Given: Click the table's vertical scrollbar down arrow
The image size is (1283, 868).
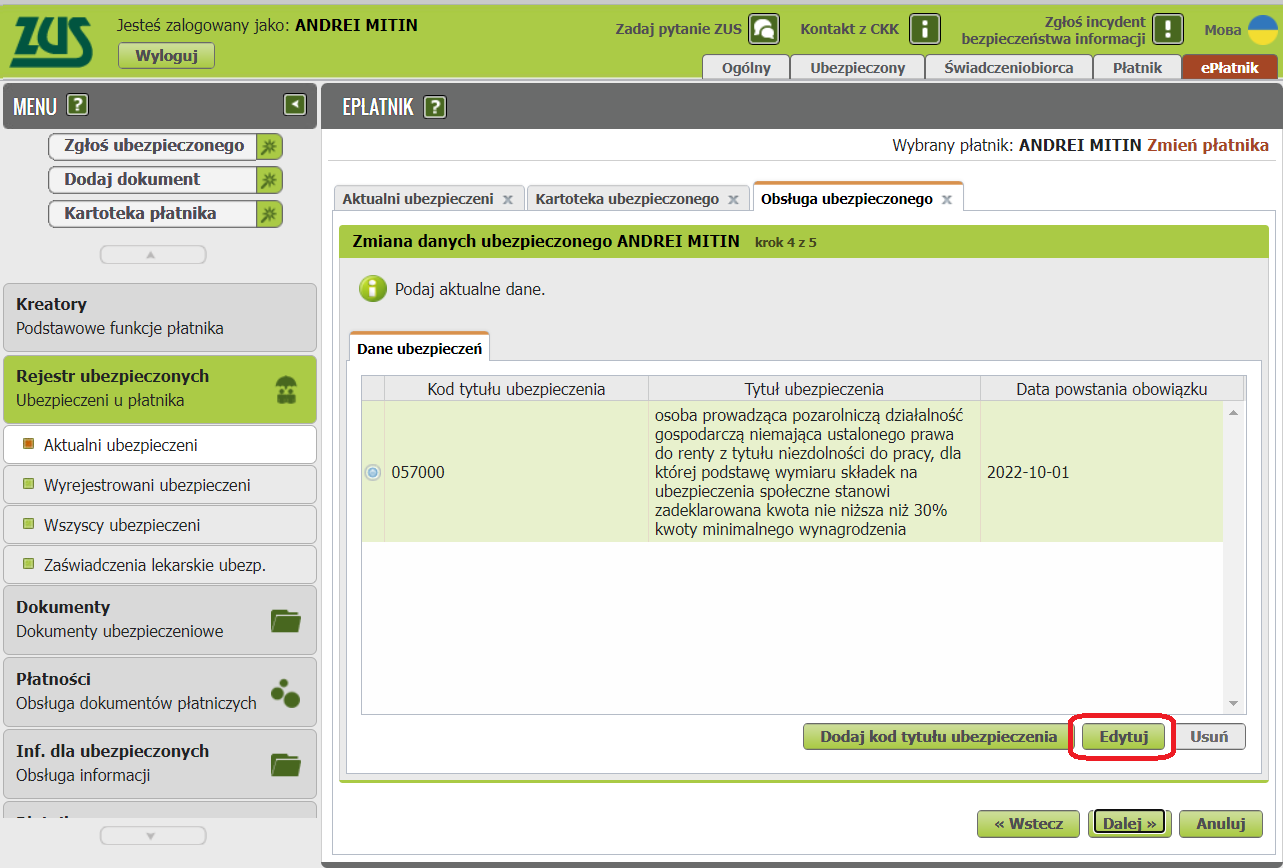Looking at the screenshot, I should tap(1233, 704).
